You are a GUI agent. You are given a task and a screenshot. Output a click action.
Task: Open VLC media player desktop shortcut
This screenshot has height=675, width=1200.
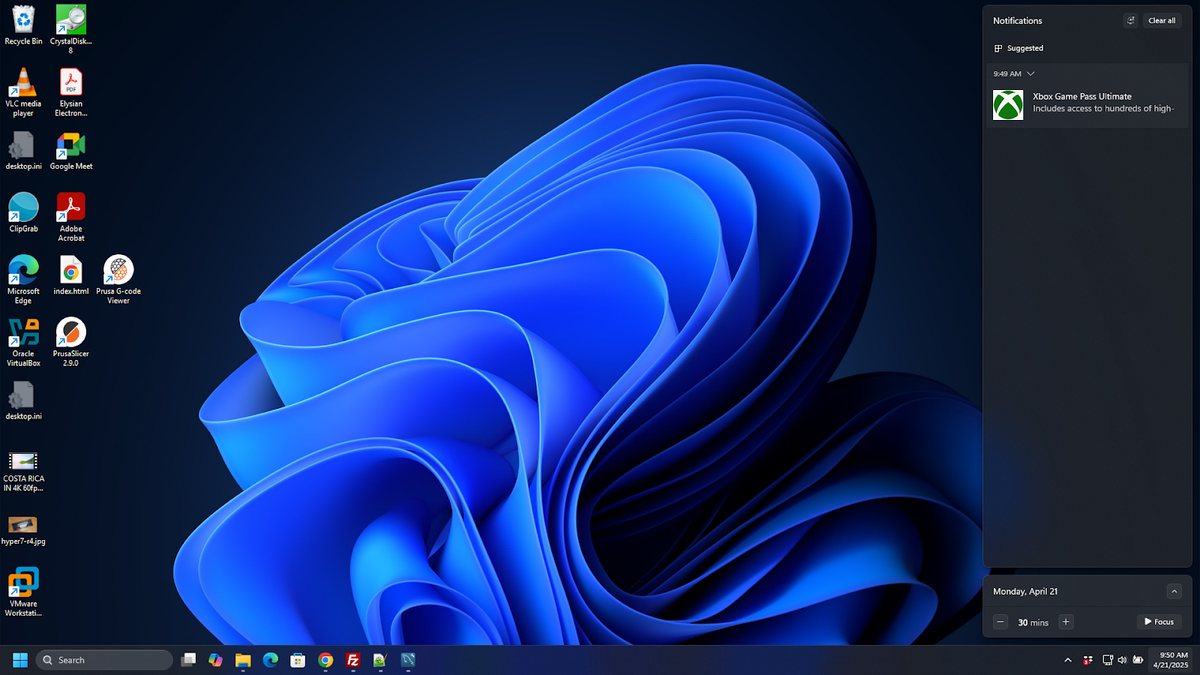pyautogui.click(x=23, y=92)
